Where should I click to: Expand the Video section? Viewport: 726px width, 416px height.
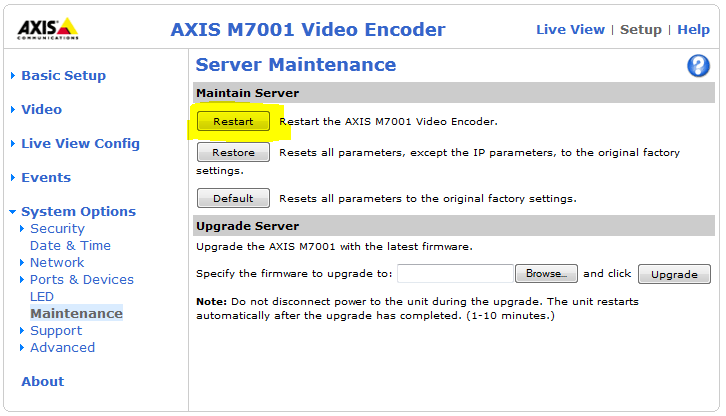[41, 109]
